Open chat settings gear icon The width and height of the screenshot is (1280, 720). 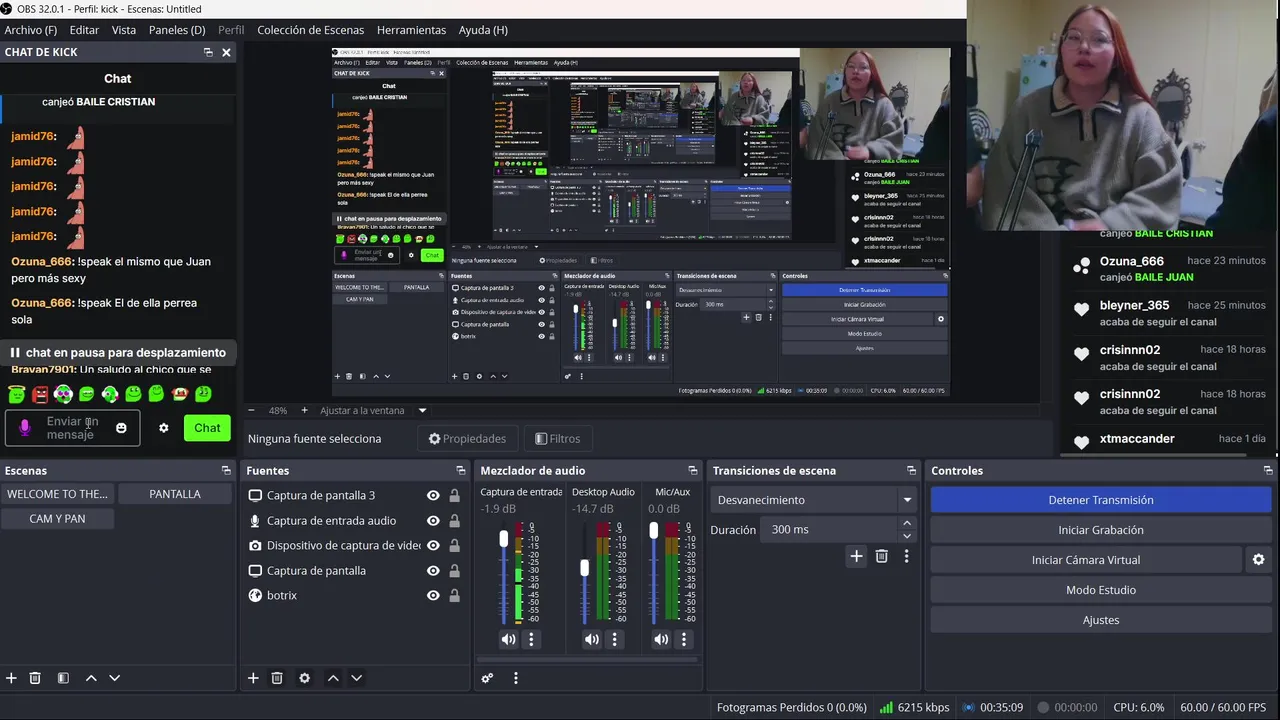pos(164,428)
